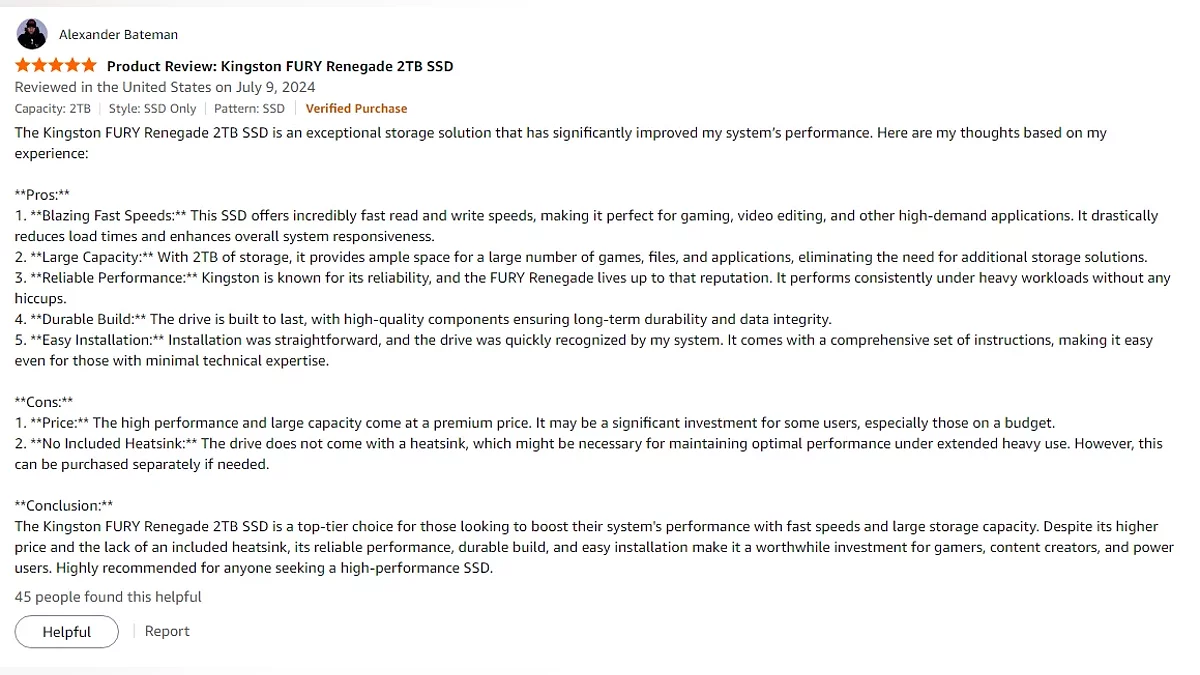Click the Conclusion heading in the review

click(x=64, y=506)
